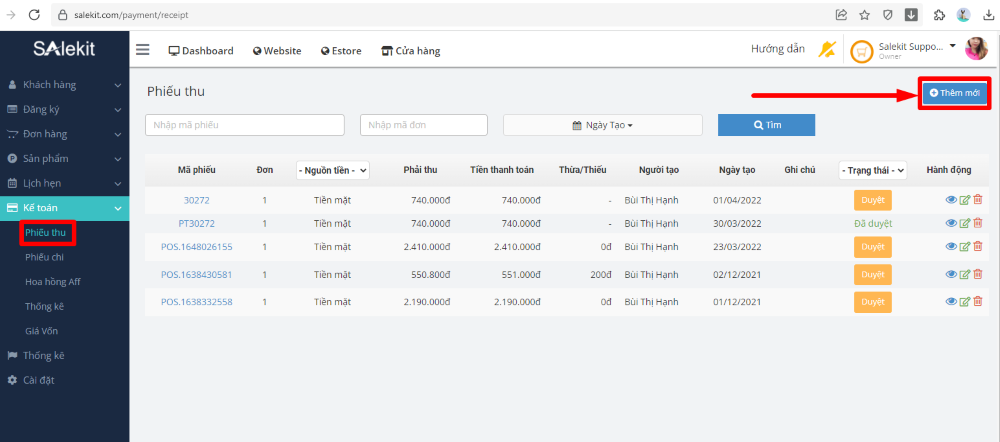This screenshot has height=442, width=1000.
Task: Expand the Ngày Tạo date picker
Action: pos(602,125)
